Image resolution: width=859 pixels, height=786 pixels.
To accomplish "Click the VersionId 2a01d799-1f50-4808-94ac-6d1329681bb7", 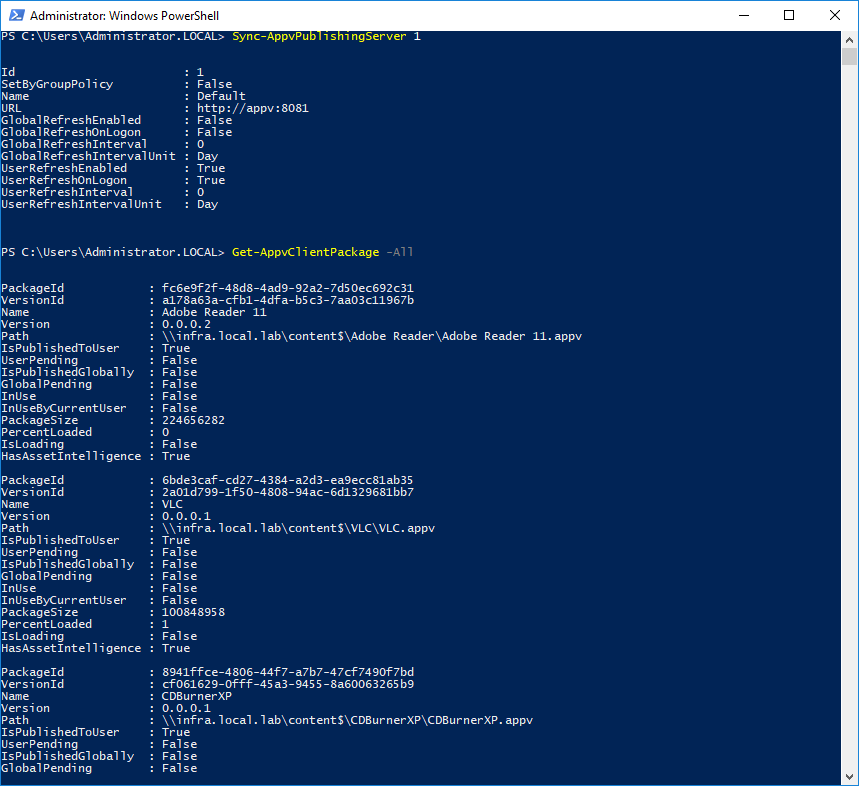I will click(x=288, y=492).
